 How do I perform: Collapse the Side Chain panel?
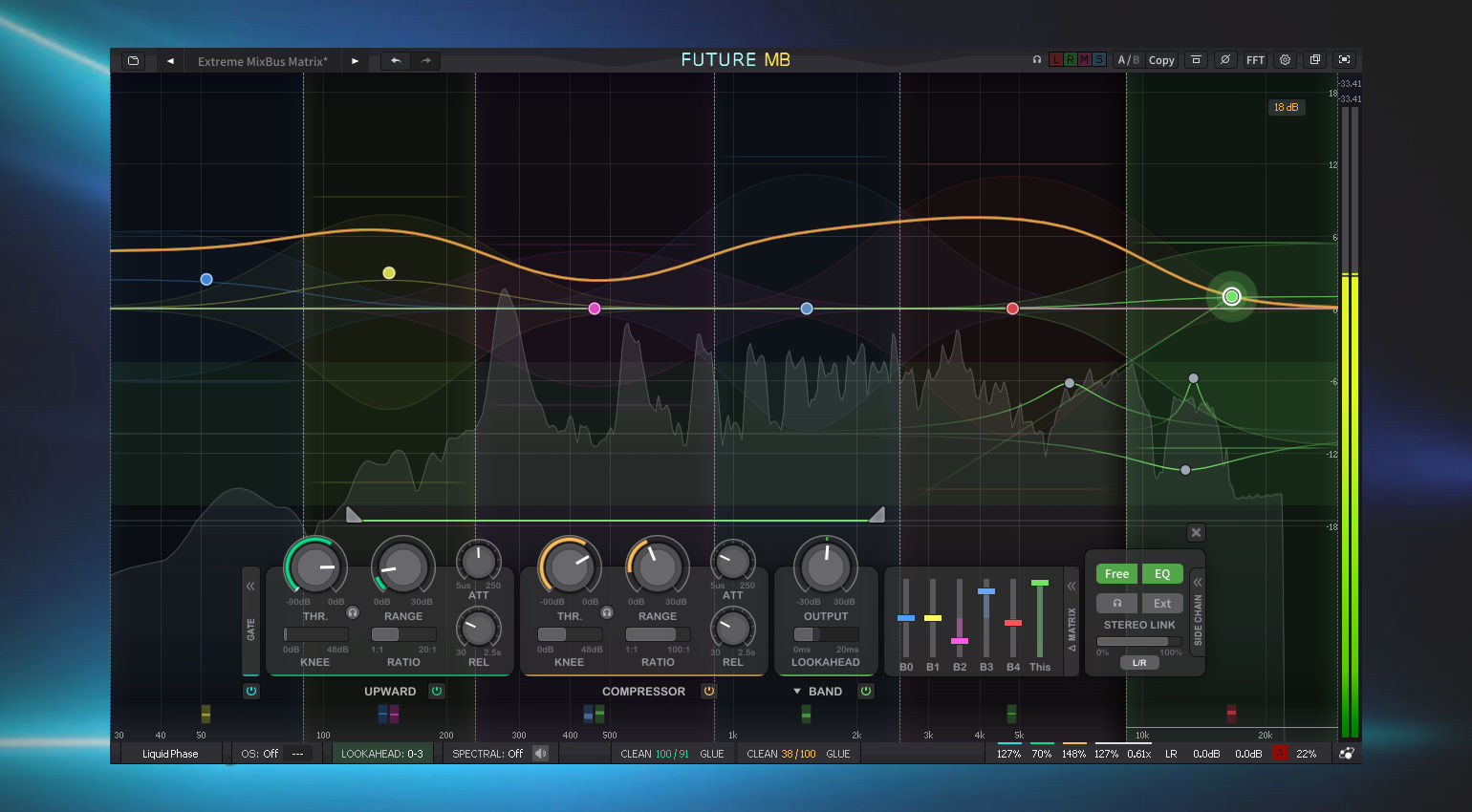tap(1198, 582)
